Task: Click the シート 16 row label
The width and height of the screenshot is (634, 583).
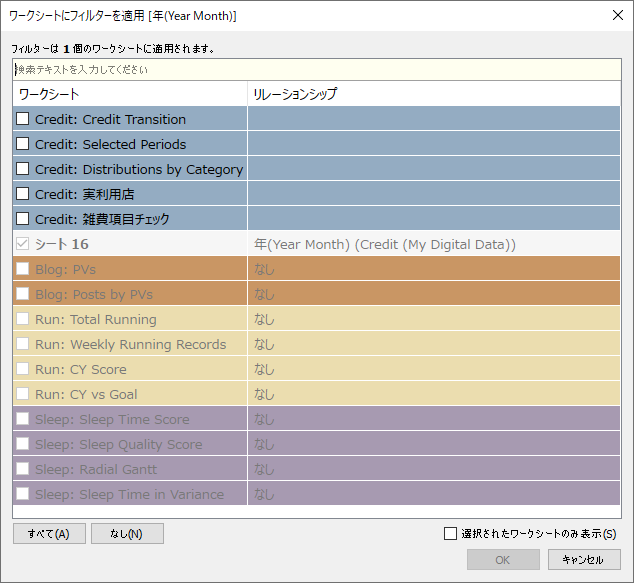Action: [61, 244]
